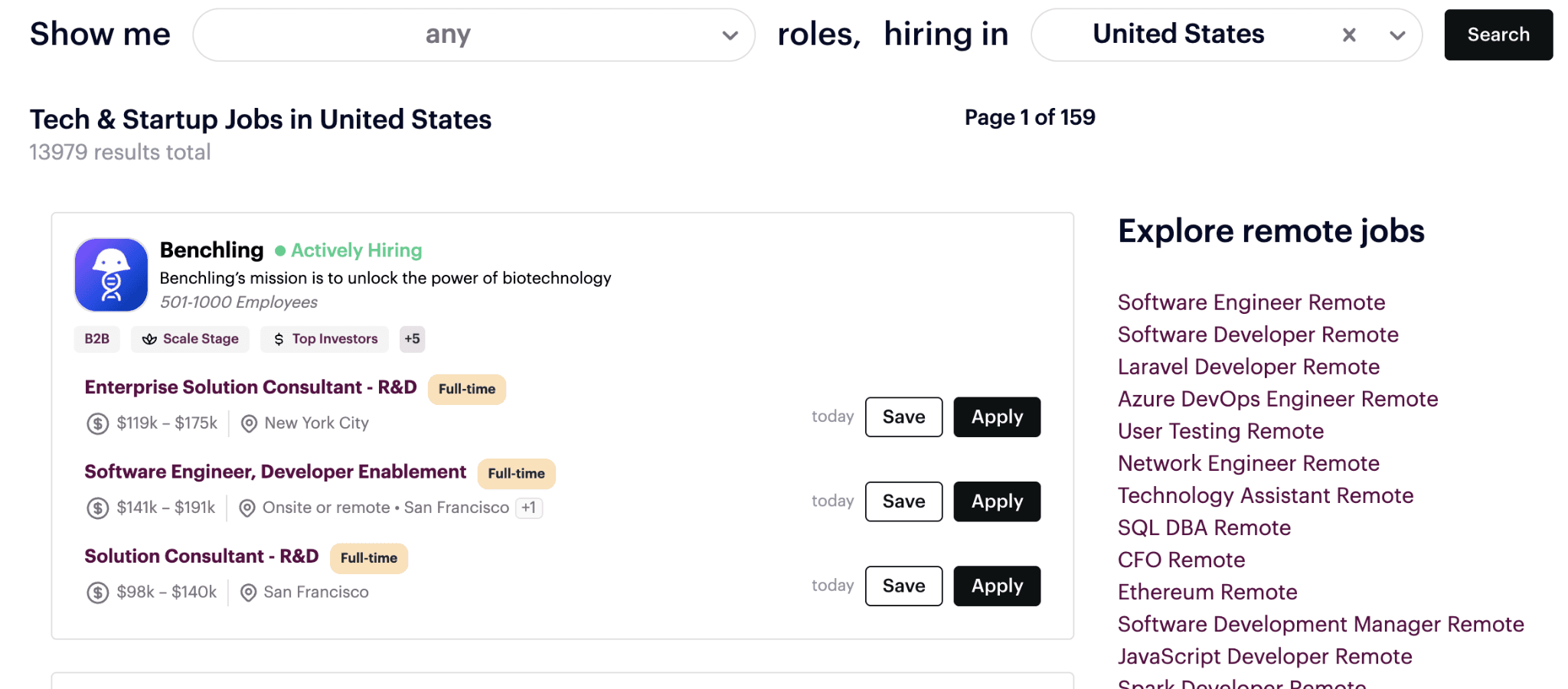
Task: Apply to Software Engineer, Developer Enablement job
Action: [997, 501]
